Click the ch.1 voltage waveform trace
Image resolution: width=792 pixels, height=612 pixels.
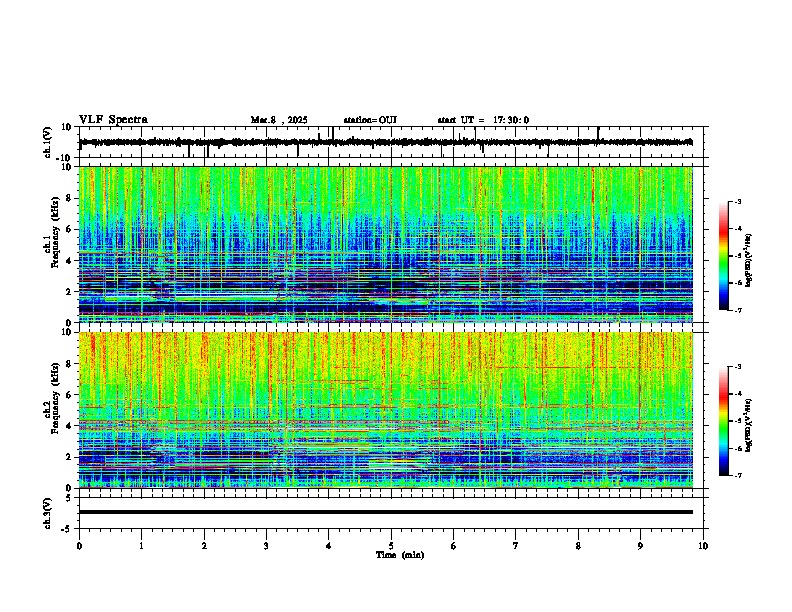[385, 142]
